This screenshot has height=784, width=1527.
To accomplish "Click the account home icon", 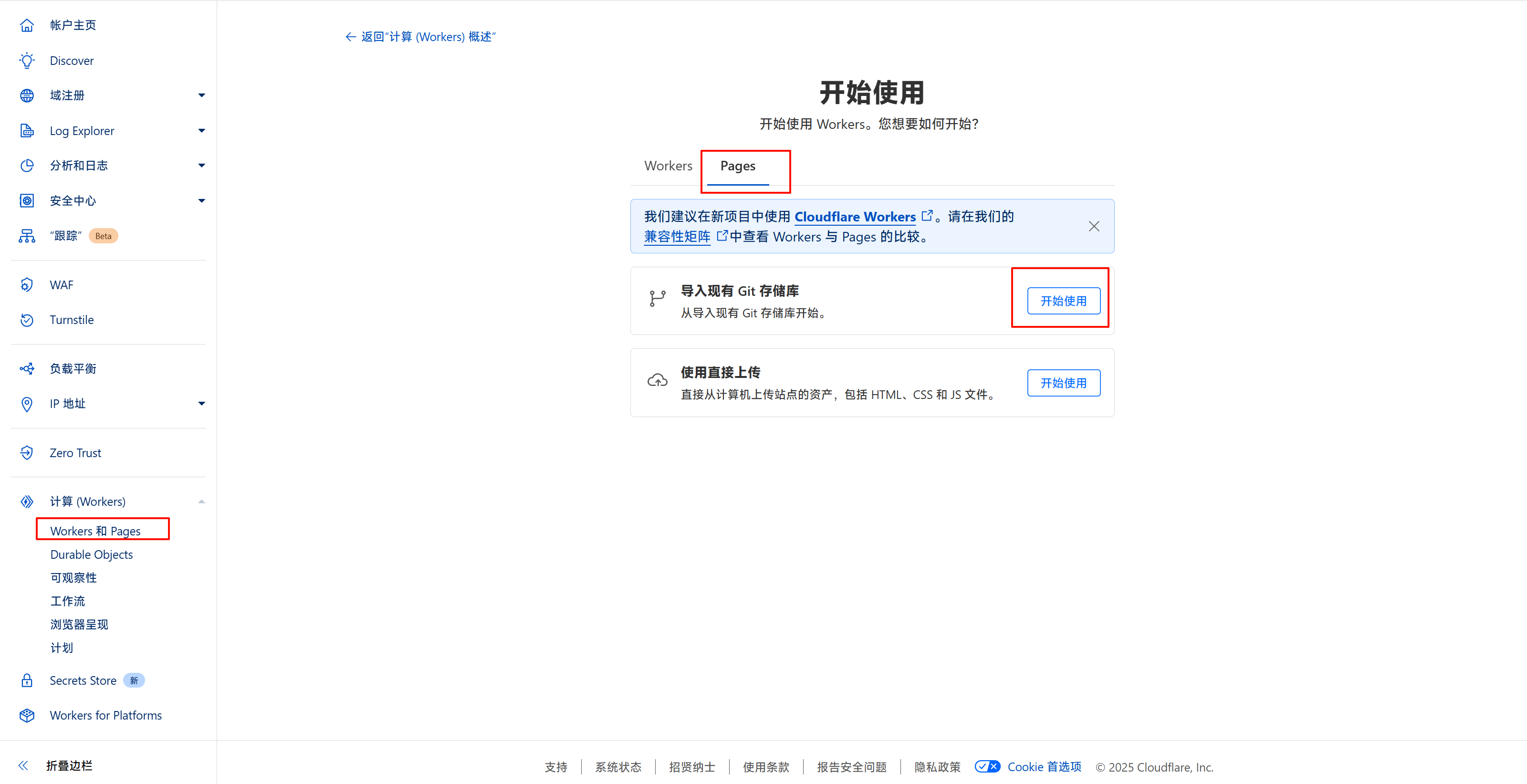I will point(27,25).
